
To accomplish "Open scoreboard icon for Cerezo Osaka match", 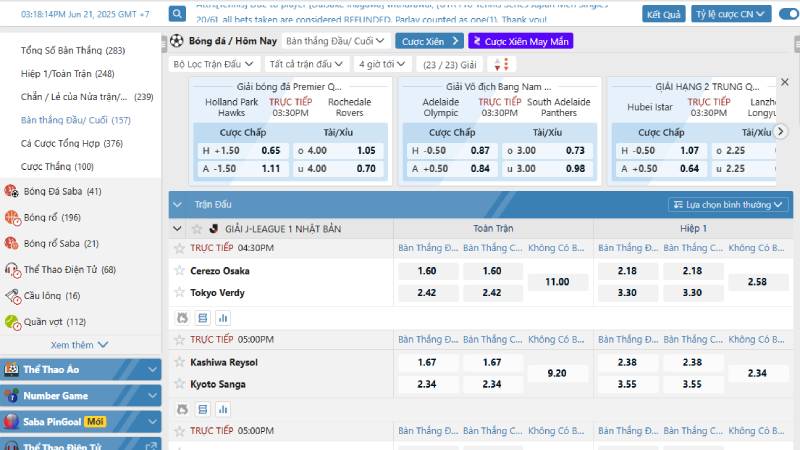I will 203,318.
